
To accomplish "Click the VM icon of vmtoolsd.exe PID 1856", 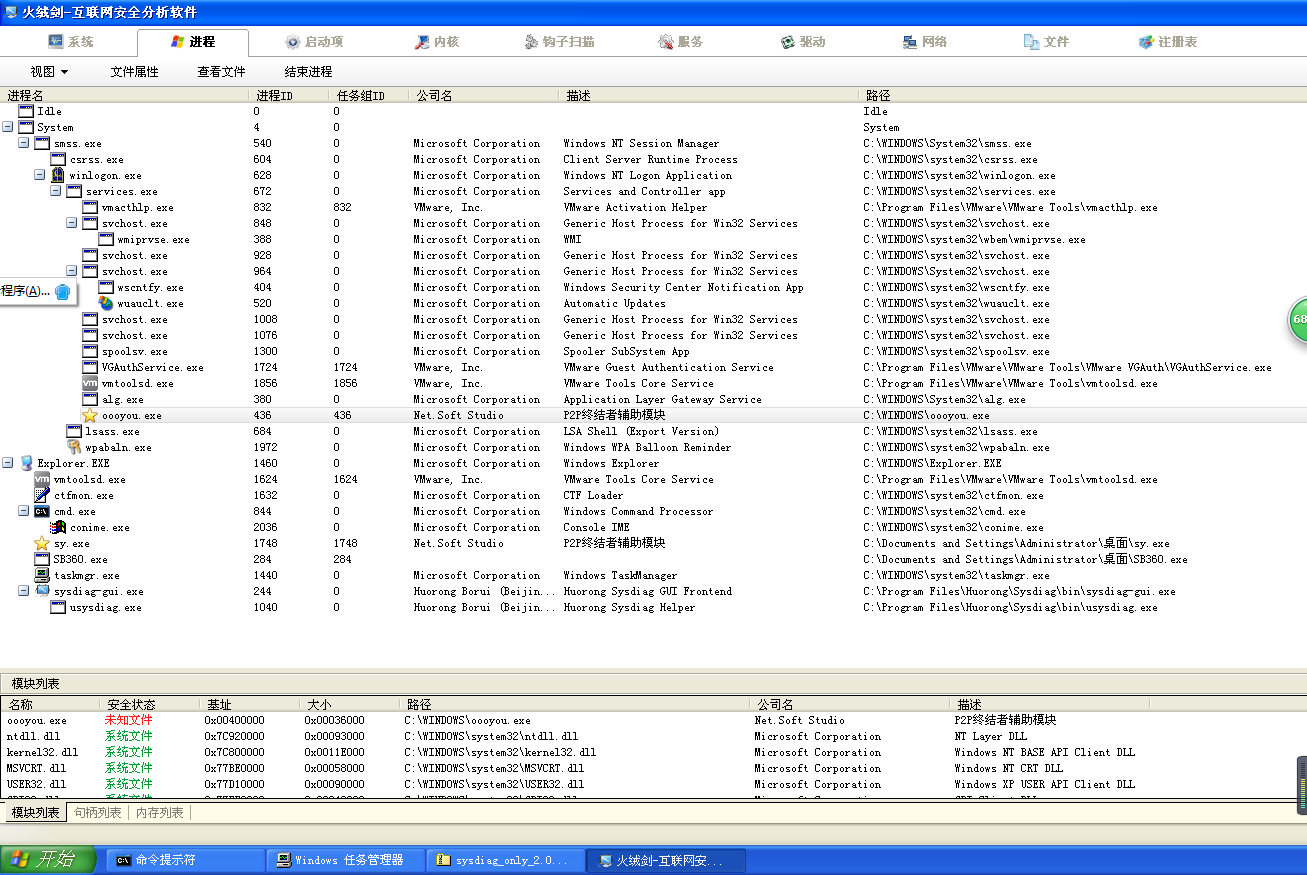I will tap(90, 383).
